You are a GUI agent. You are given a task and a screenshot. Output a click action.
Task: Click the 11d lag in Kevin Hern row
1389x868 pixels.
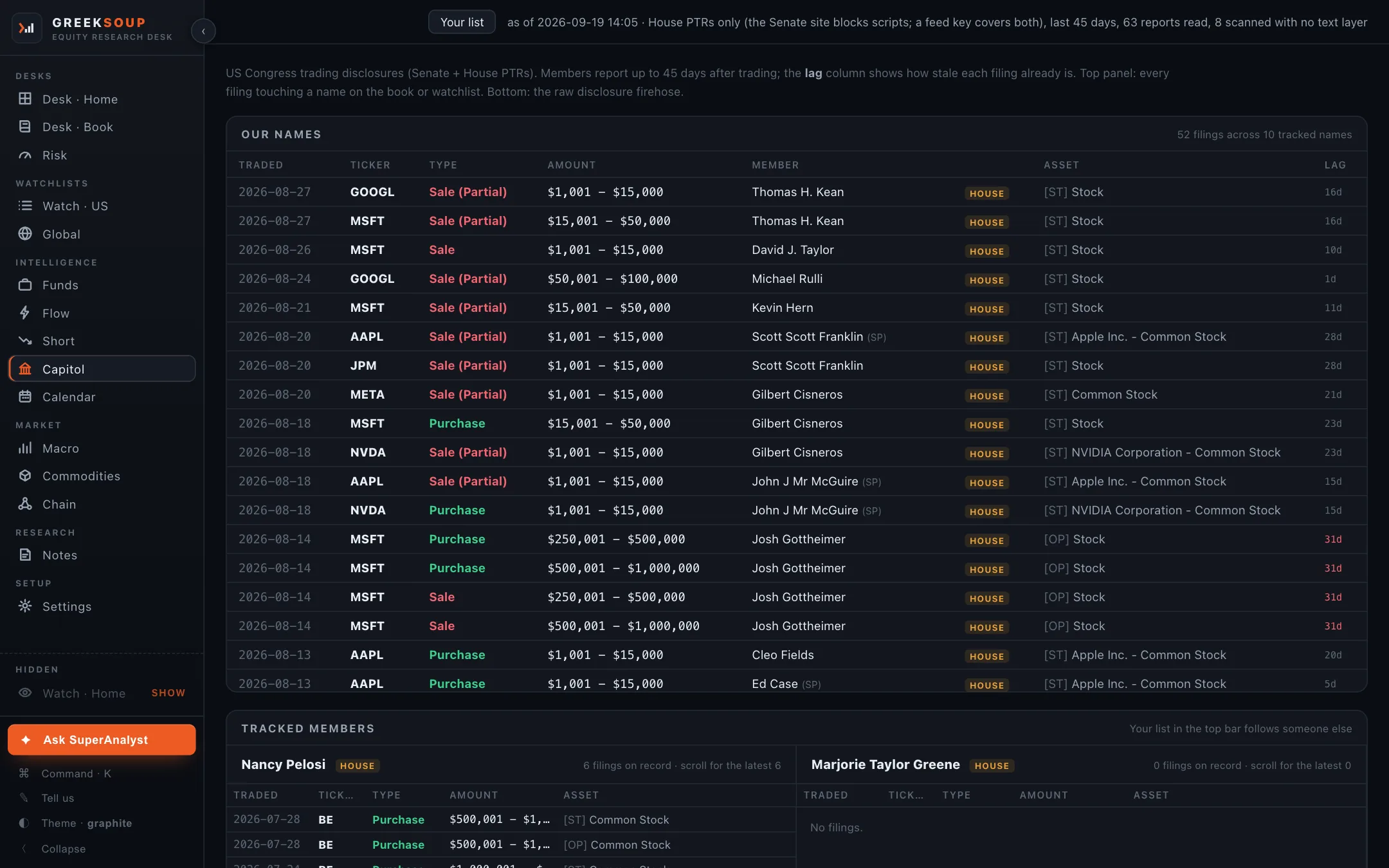[x=1333, y=307]
